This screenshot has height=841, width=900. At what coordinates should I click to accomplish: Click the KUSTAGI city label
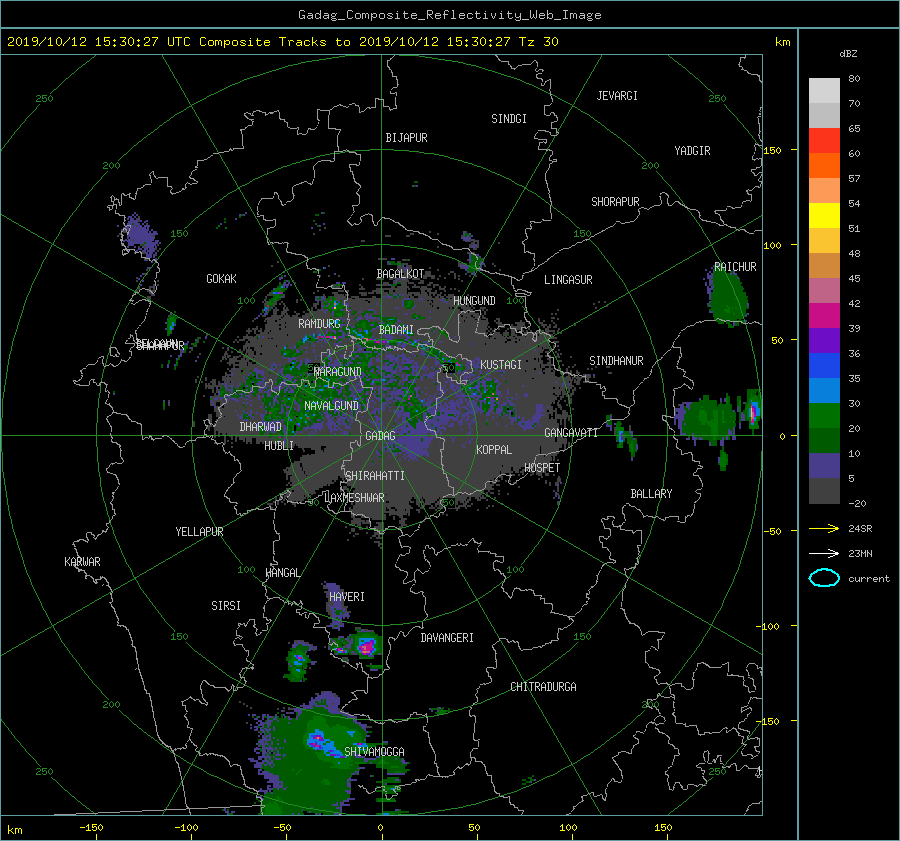501,365
